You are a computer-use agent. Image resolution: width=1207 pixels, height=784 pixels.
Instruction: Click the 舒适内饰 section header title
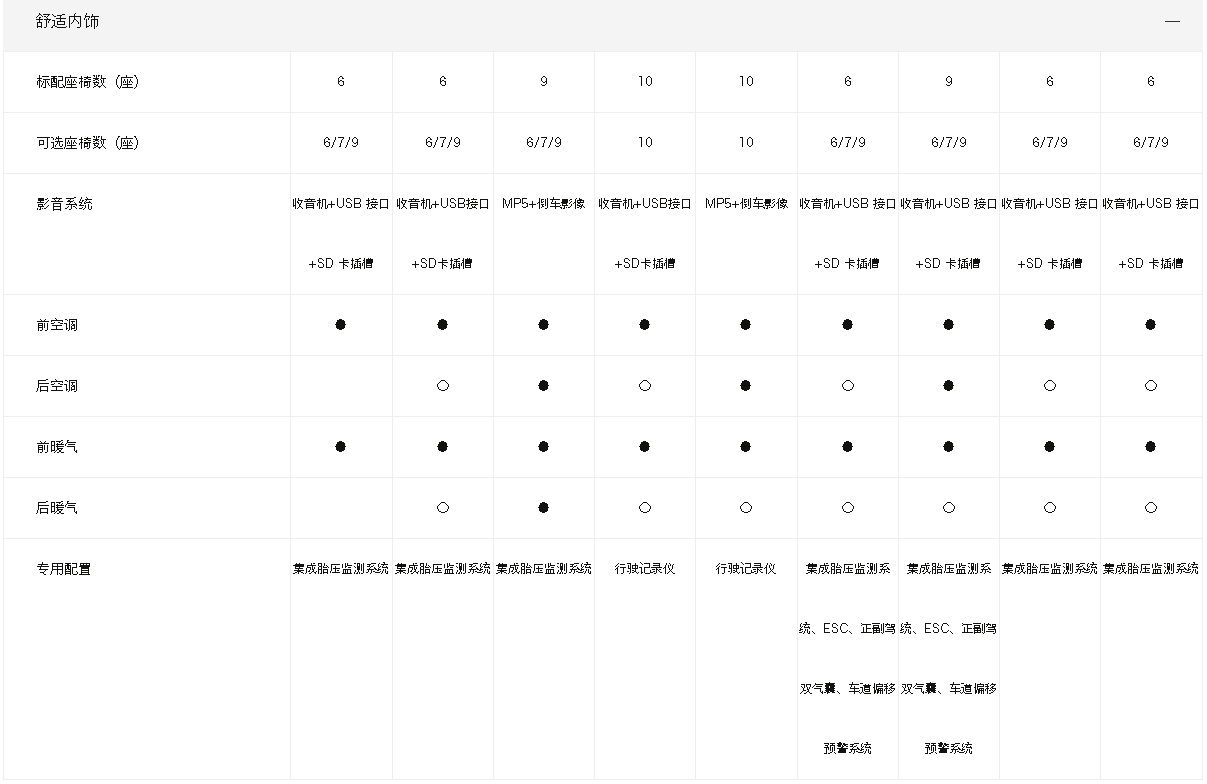point(68,21)
